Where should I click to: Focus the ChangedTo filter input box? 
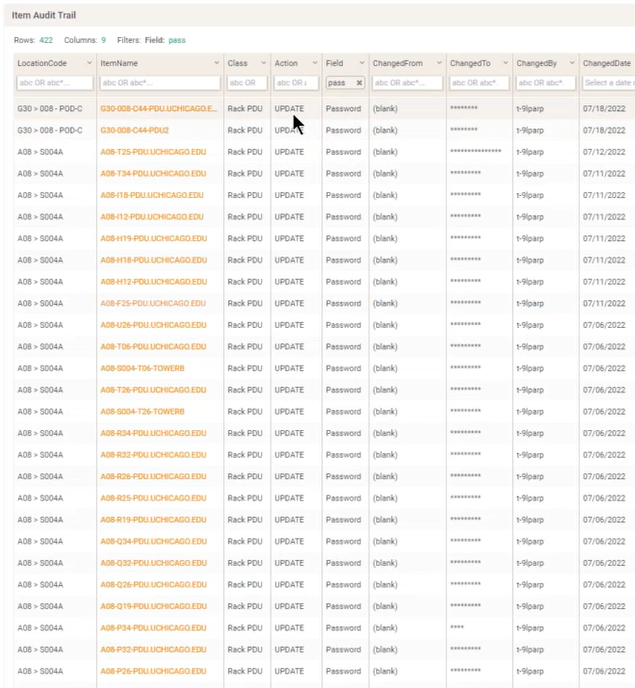479,82
